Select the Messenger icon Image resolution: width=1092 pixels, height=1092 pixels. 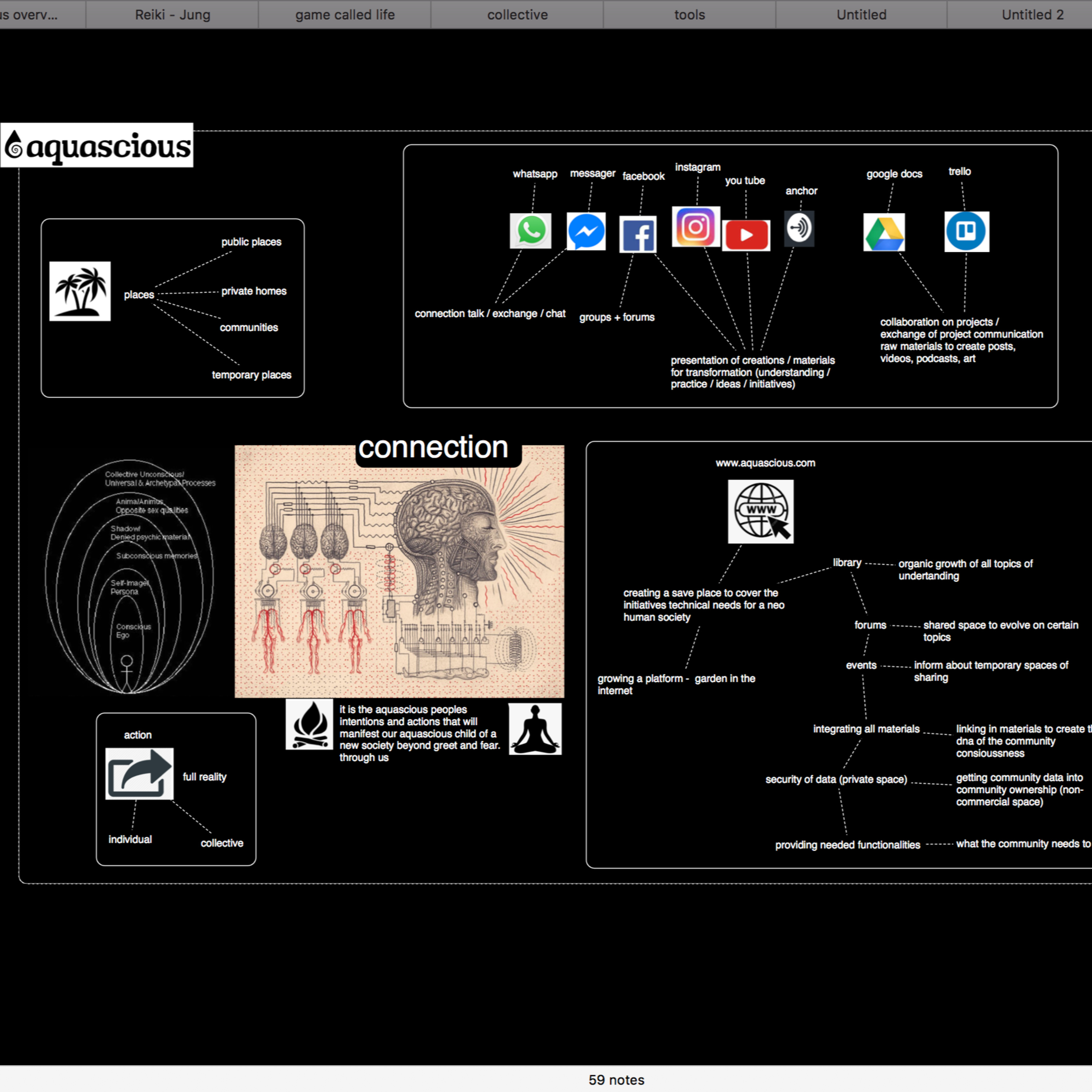[x=586, y=231]
